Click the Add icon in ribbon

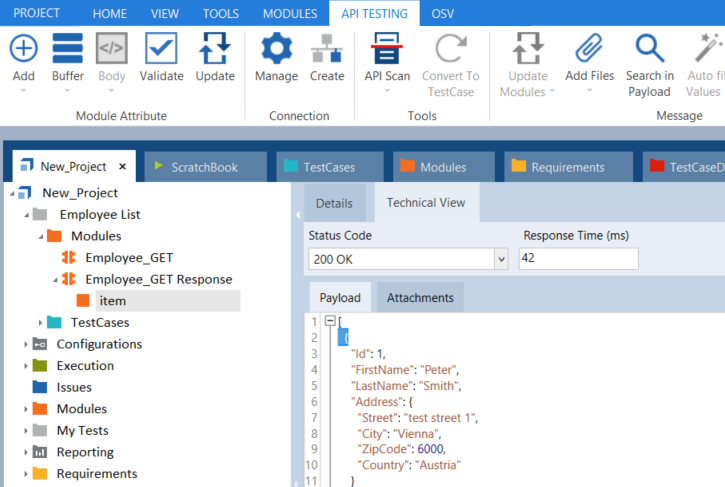tap(23, 49)
